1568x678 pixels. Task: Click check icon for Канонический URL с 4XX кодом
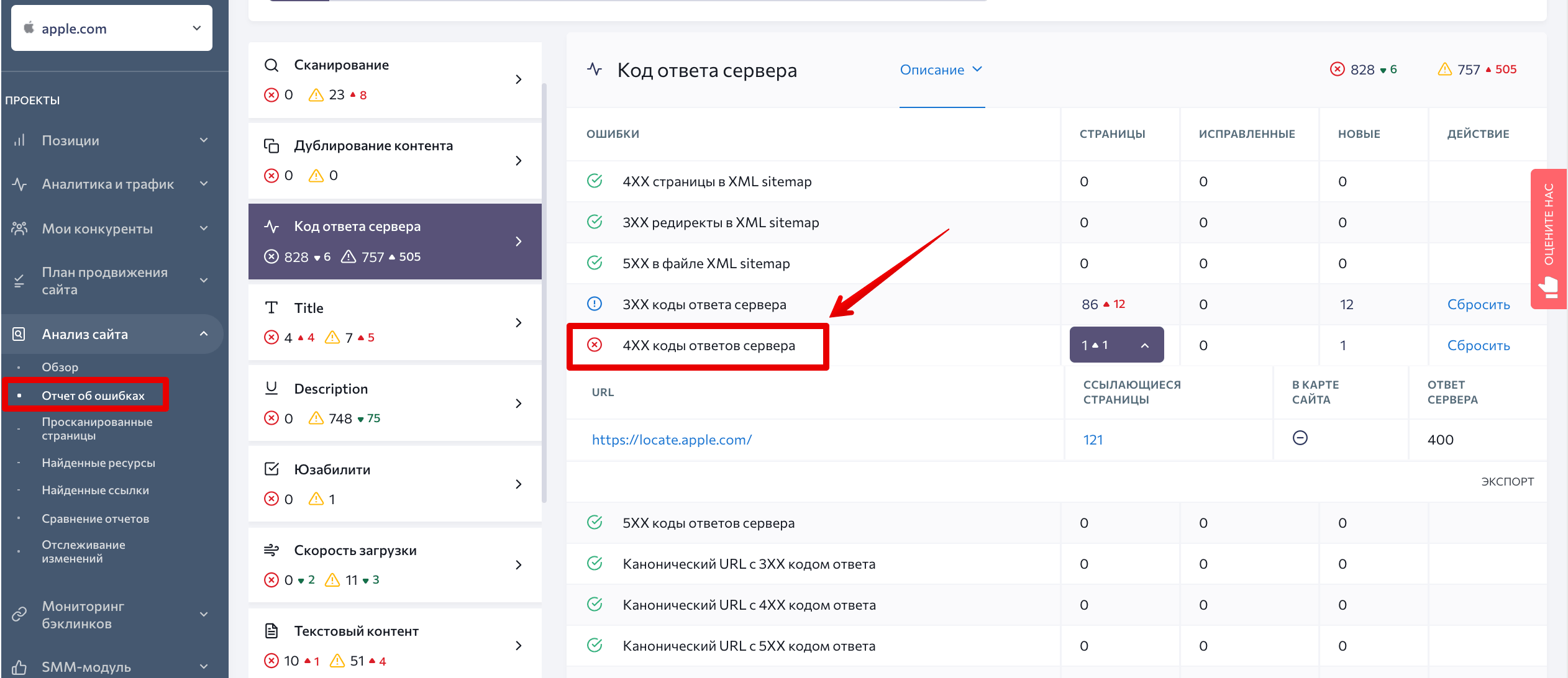595,604
